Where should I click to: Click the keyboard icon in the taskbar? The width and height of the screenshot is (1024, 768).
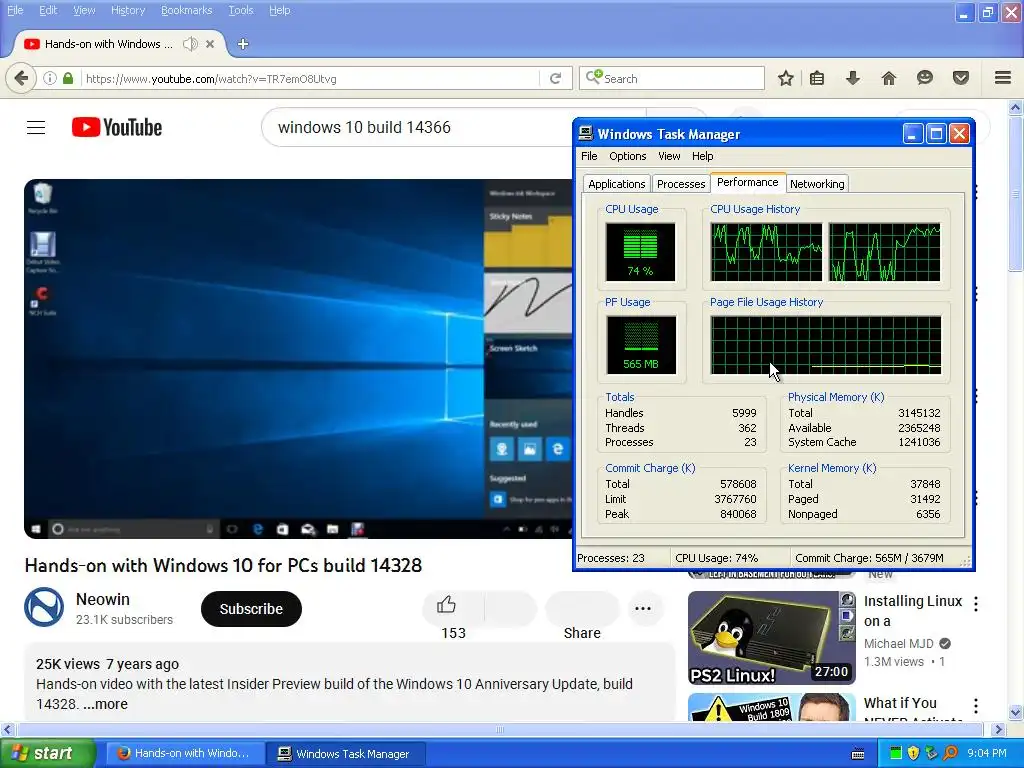[x=858, y=754]
